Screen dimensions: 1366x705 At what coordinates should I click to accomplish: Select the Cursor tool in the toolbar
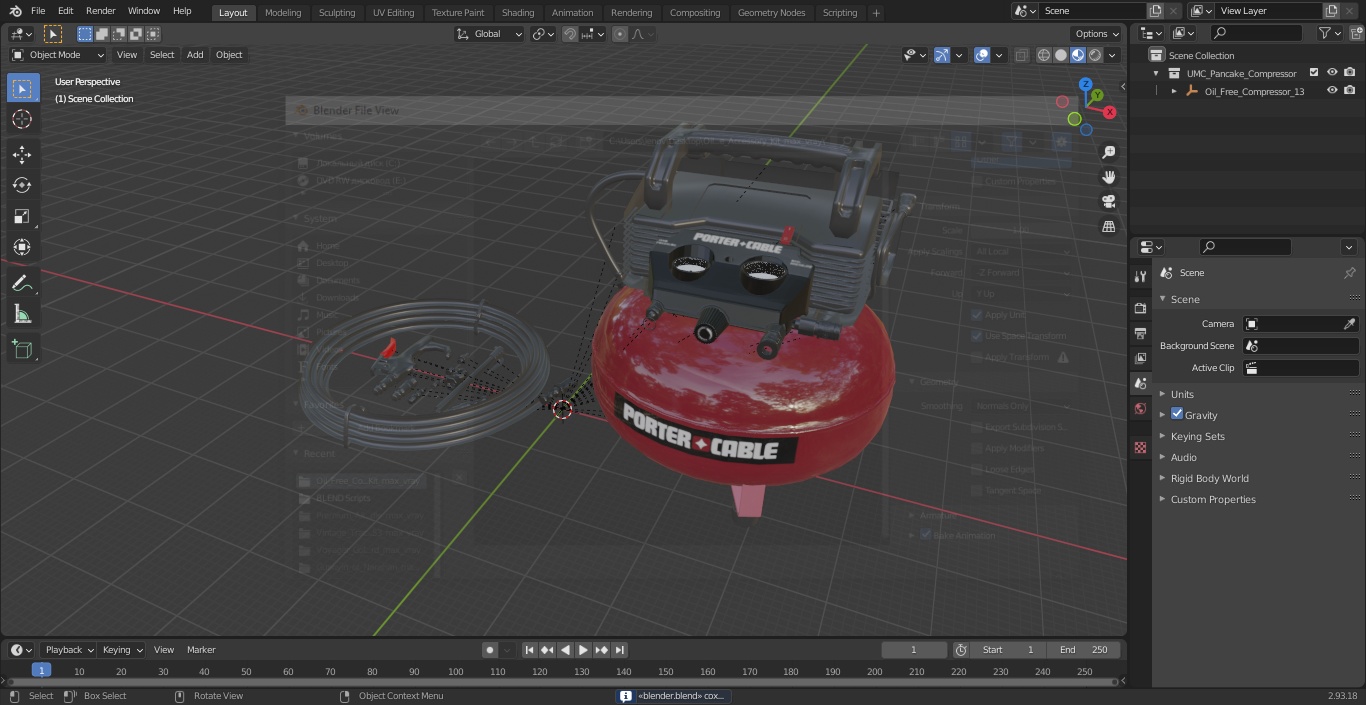(x=22, y=119)
